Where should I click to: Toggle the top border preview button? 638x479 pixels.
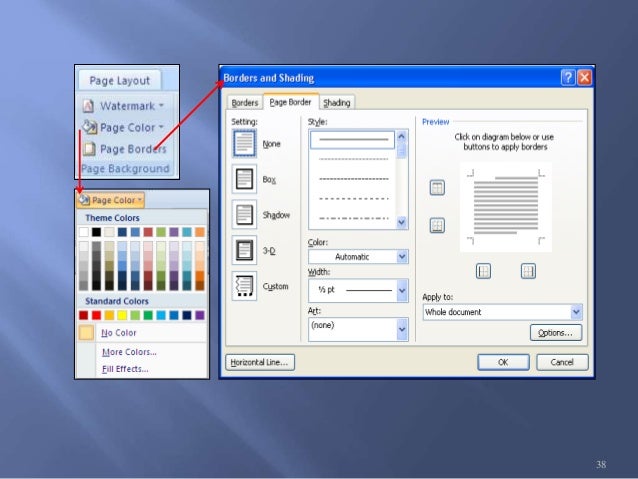(437, 188)
